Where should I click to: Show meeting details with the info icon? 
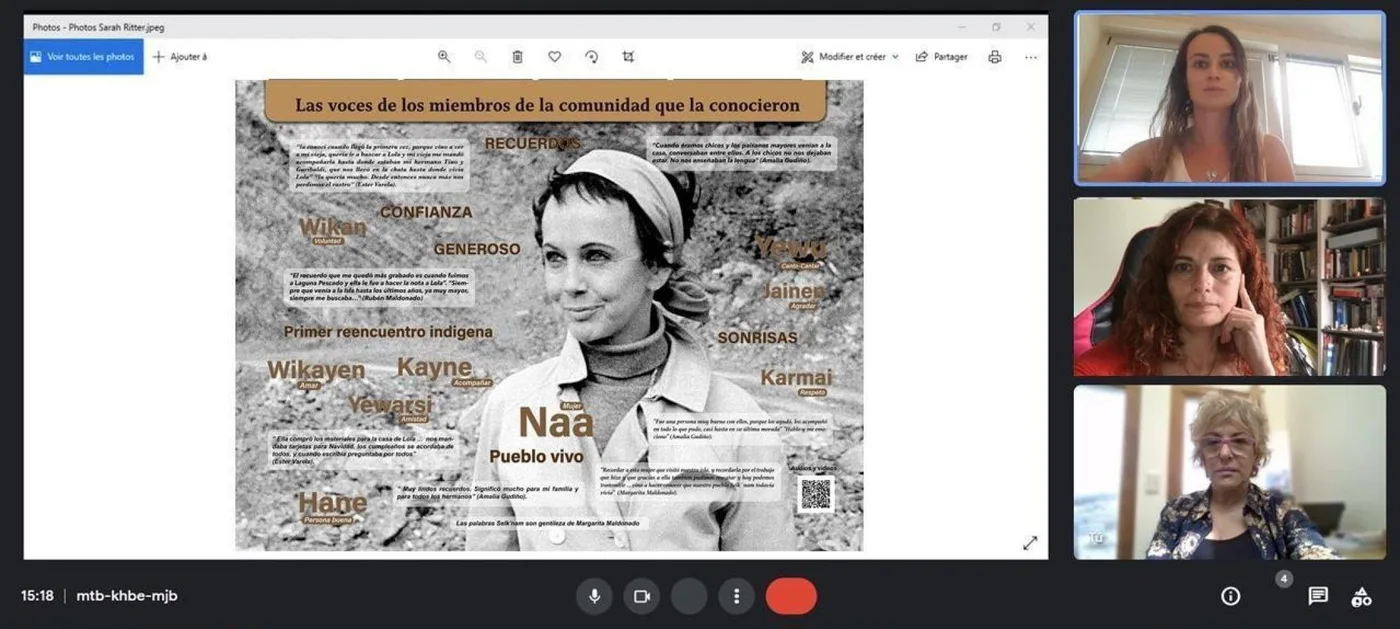coord(1231,596)
